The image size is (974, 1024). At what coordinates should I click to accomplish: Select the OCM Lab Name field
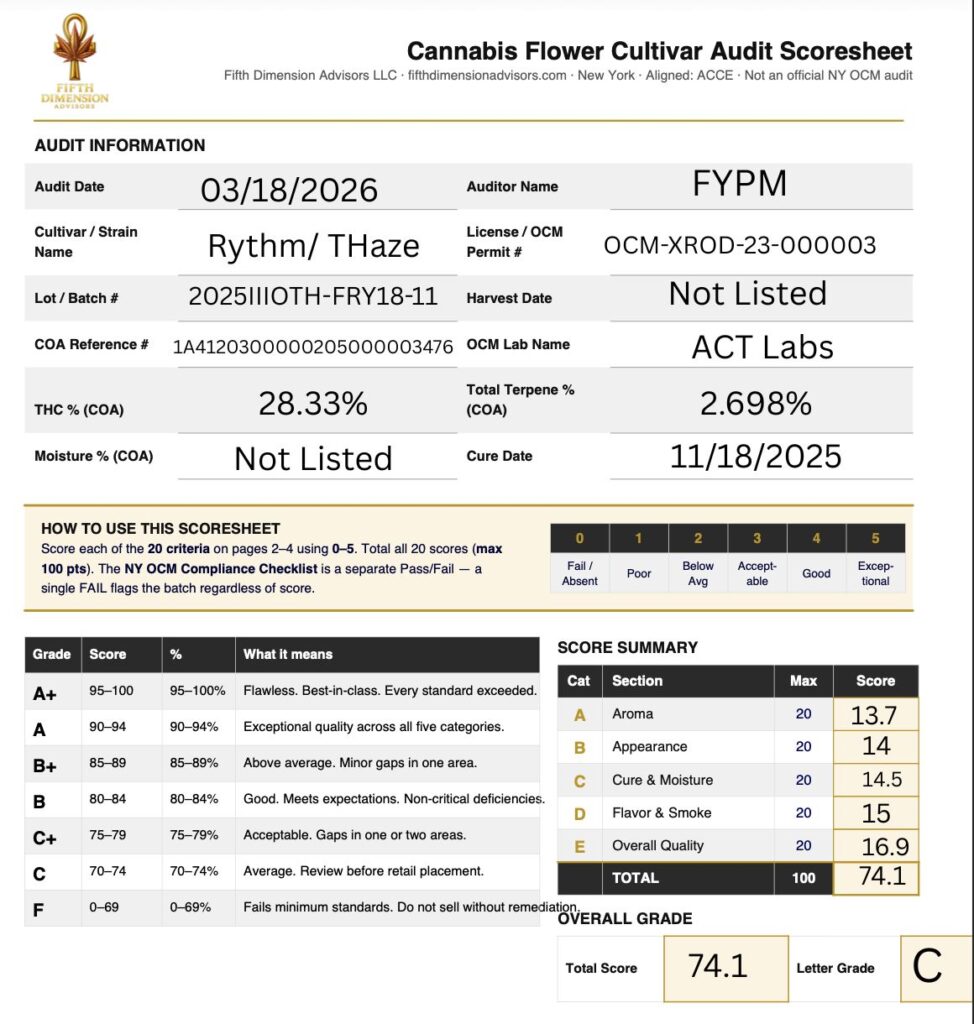[760, 347]
